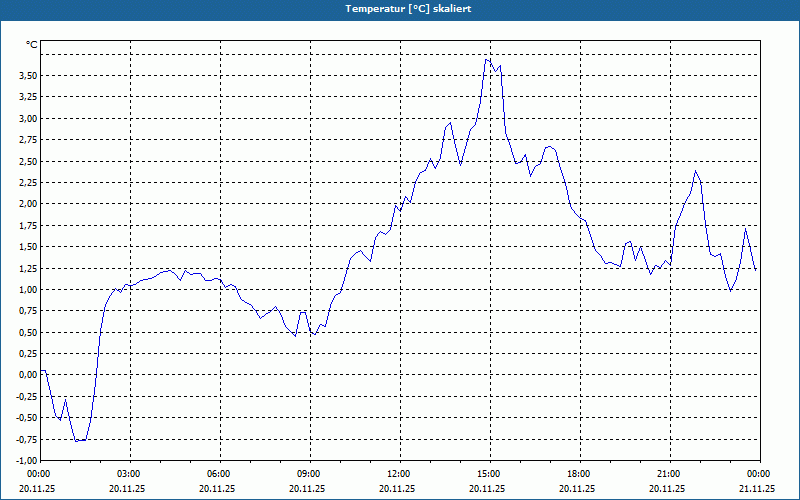Click the "20.11.25" date under 12:00
This screenshot has height=500, width=800.
(397, 488)
